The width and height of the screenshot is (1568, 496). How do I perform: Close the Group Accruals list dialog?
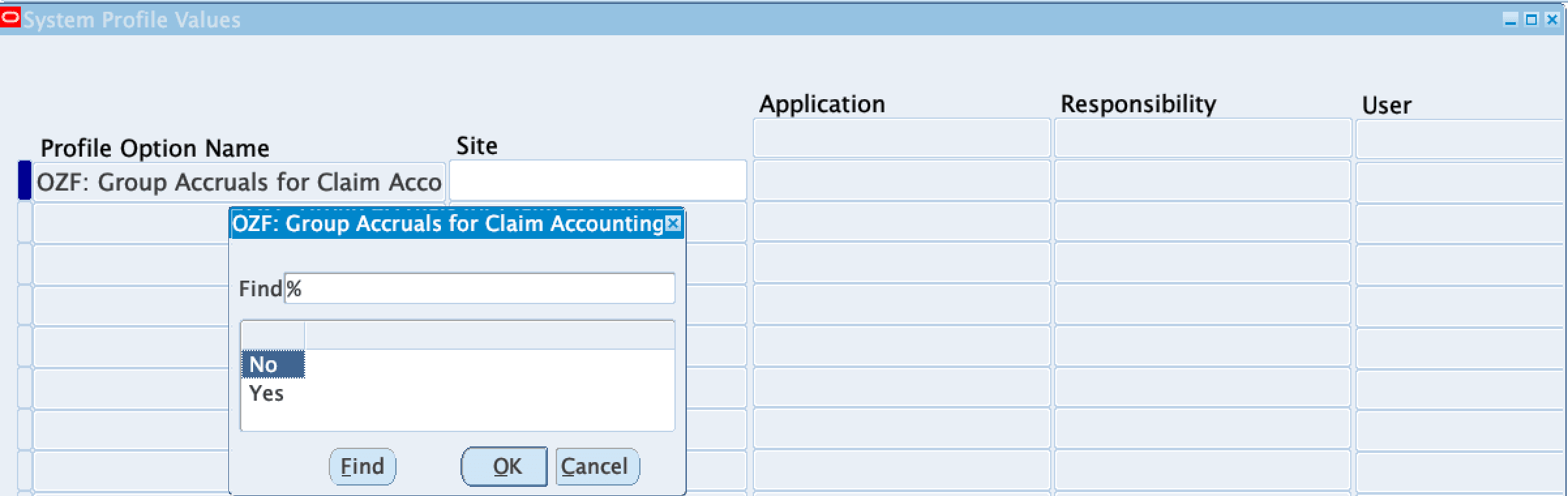[x=673, y=224]
